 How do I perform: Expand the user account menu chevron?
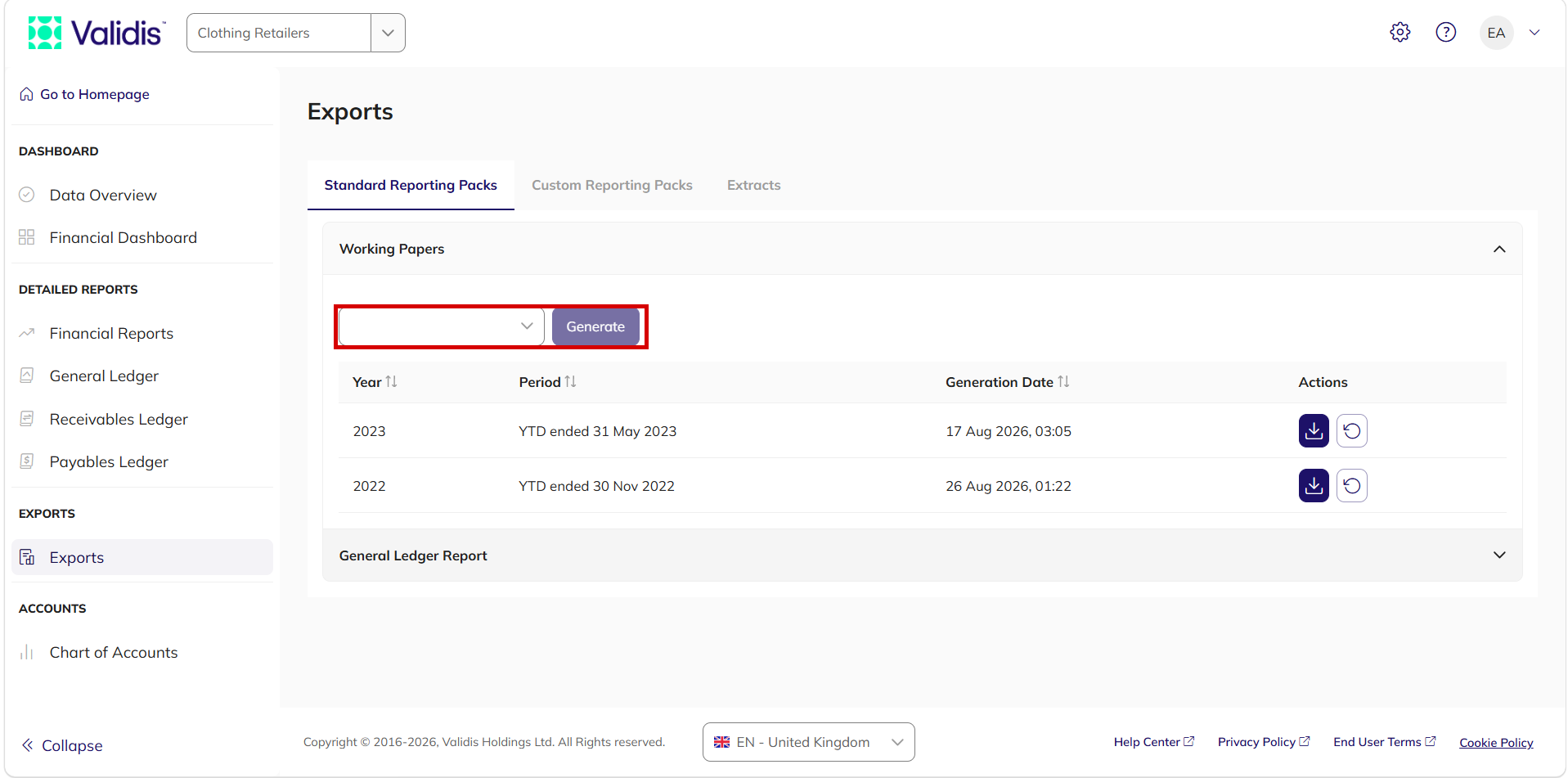[1534, 33]
